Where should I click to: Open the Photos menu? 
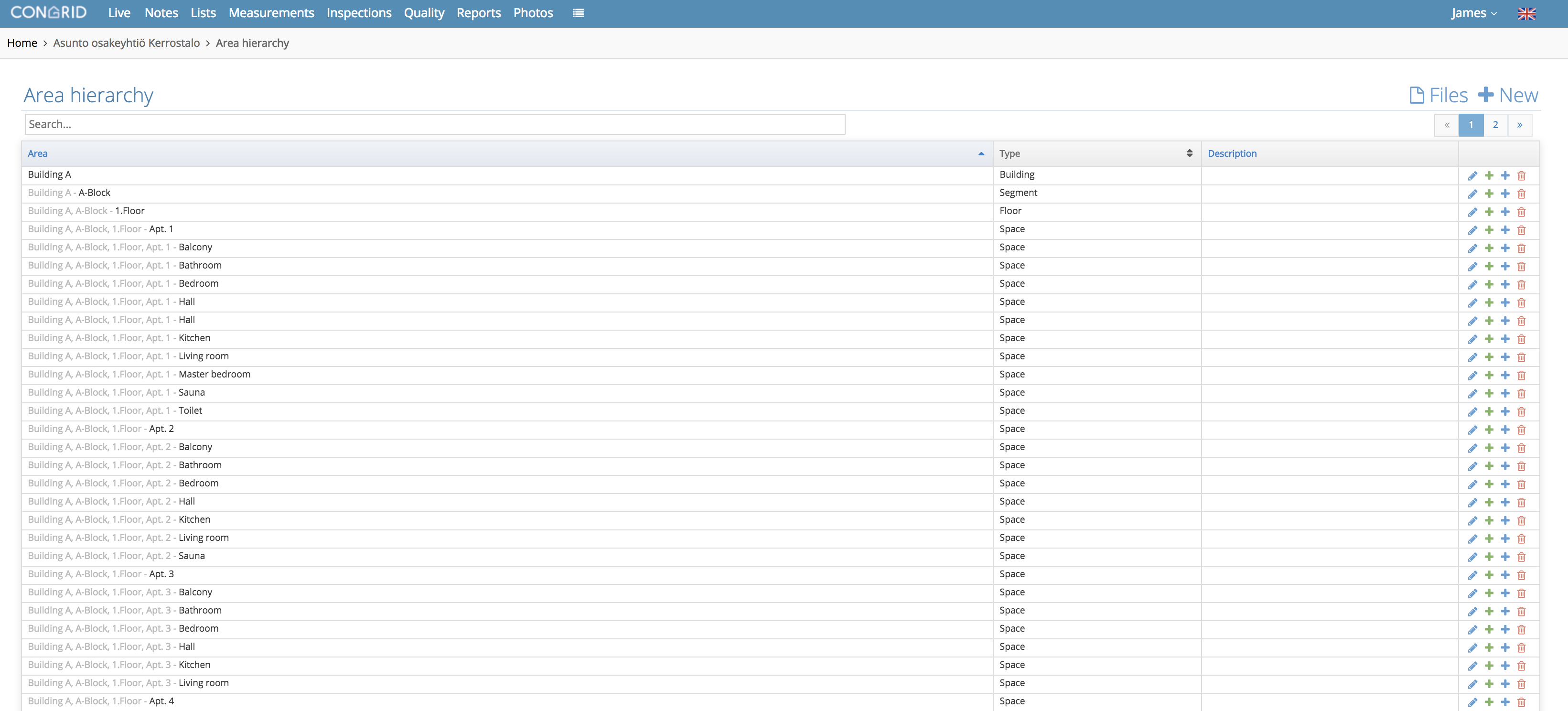click(x=533, y=13)
